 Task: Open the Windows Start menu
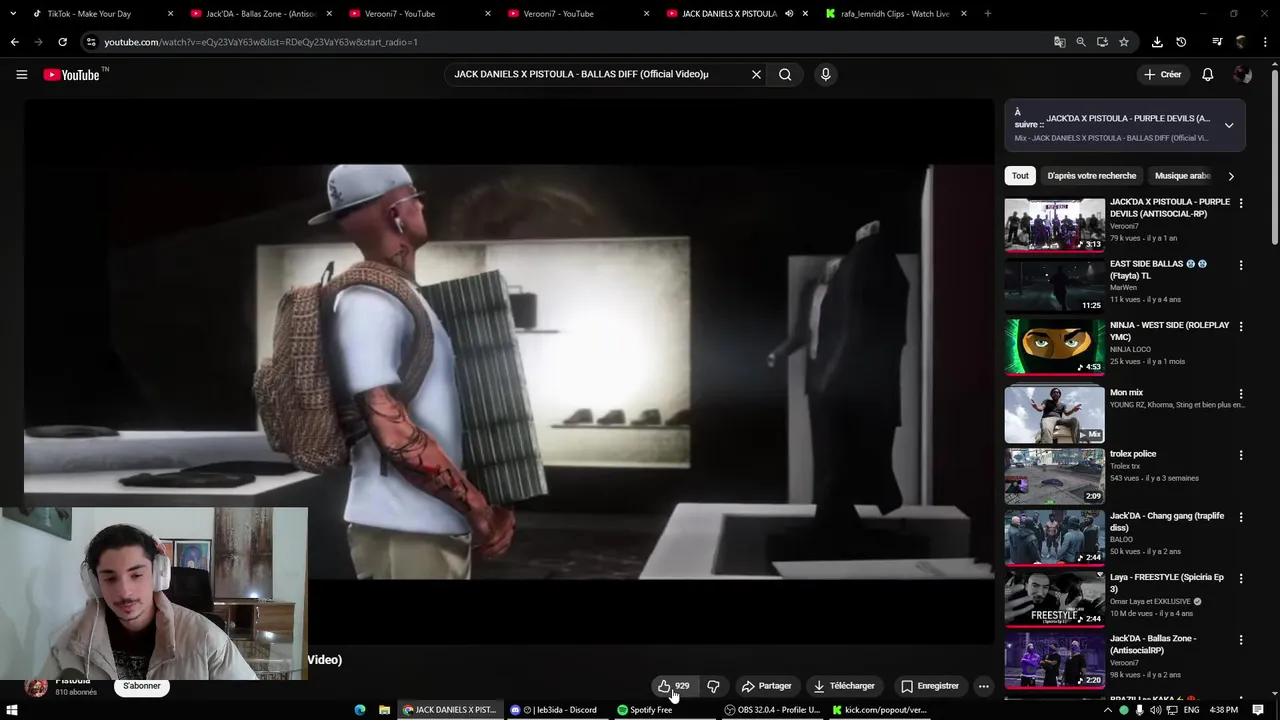click(x=12, y=710)
